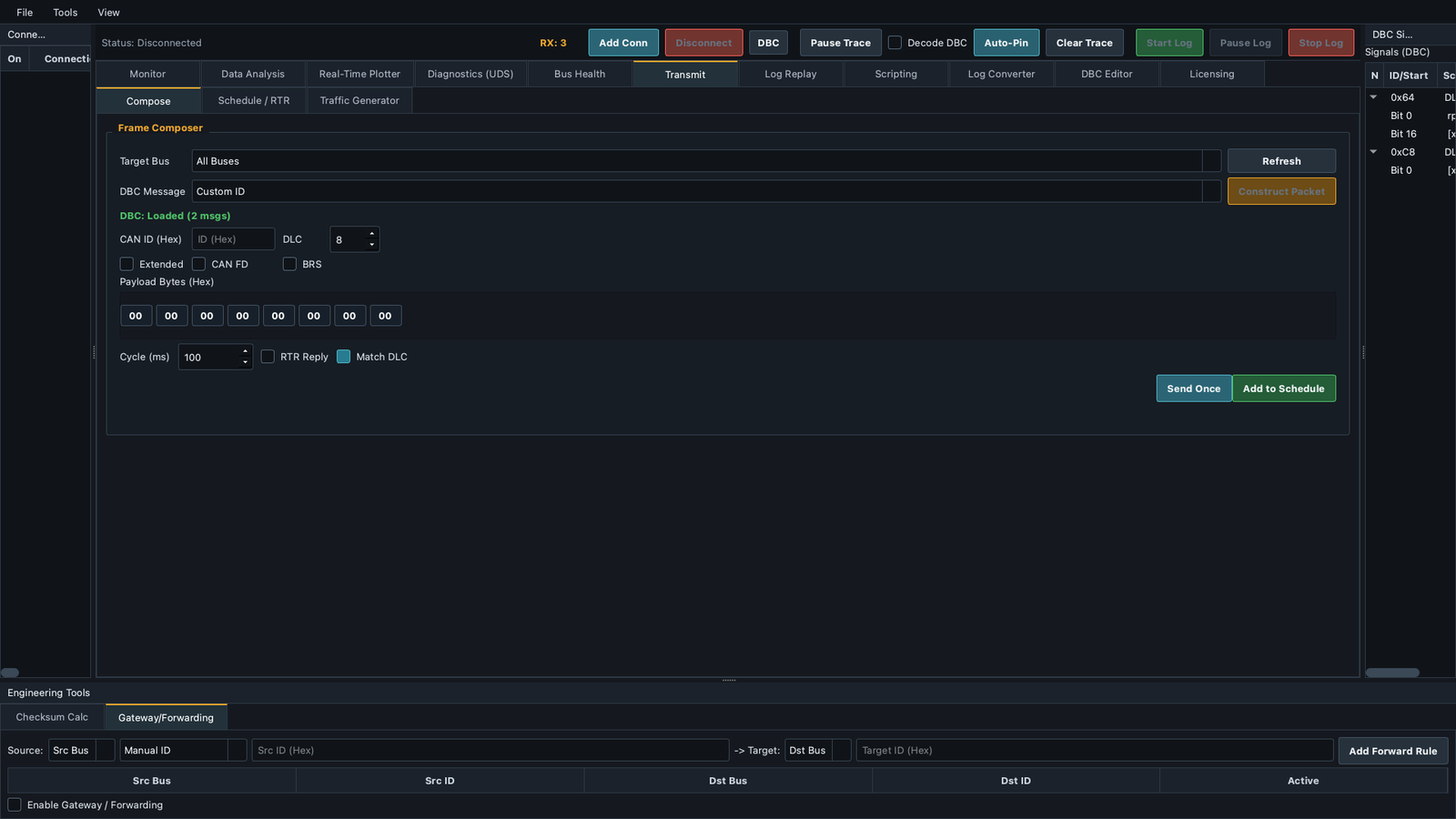1456x819 pixels.
Task: Open the Dst Bus dropdown
Action: click(818, 751)
